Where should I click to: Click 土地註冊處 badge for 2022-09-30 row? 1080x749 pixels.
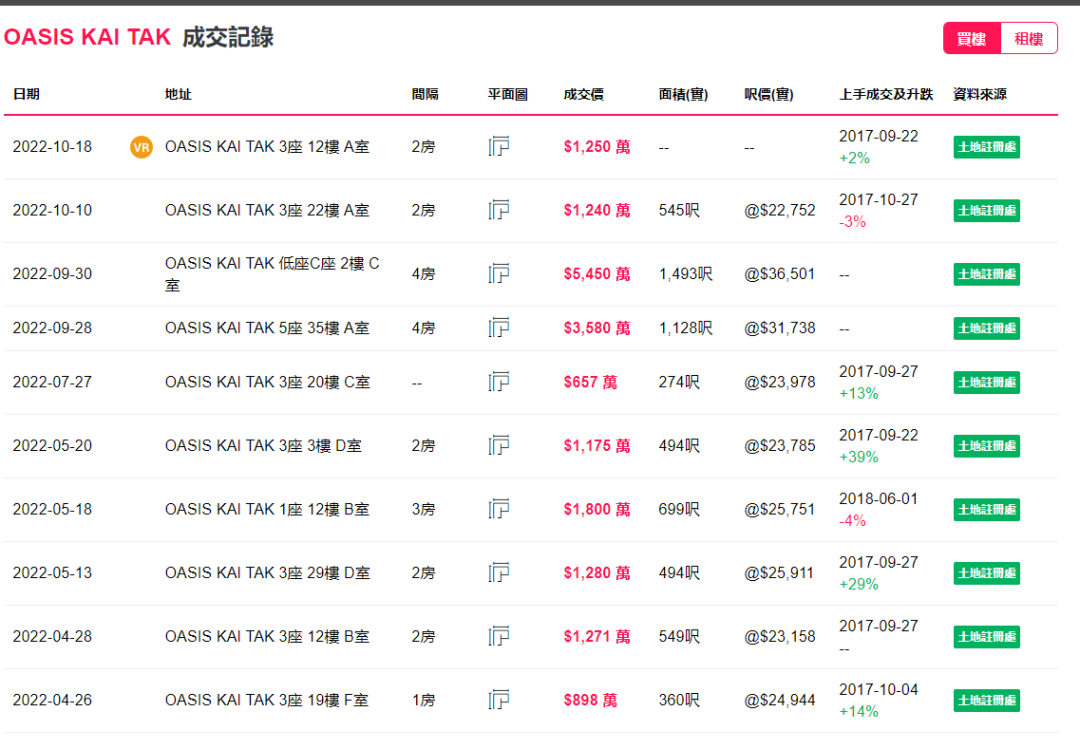coord(986,274)
